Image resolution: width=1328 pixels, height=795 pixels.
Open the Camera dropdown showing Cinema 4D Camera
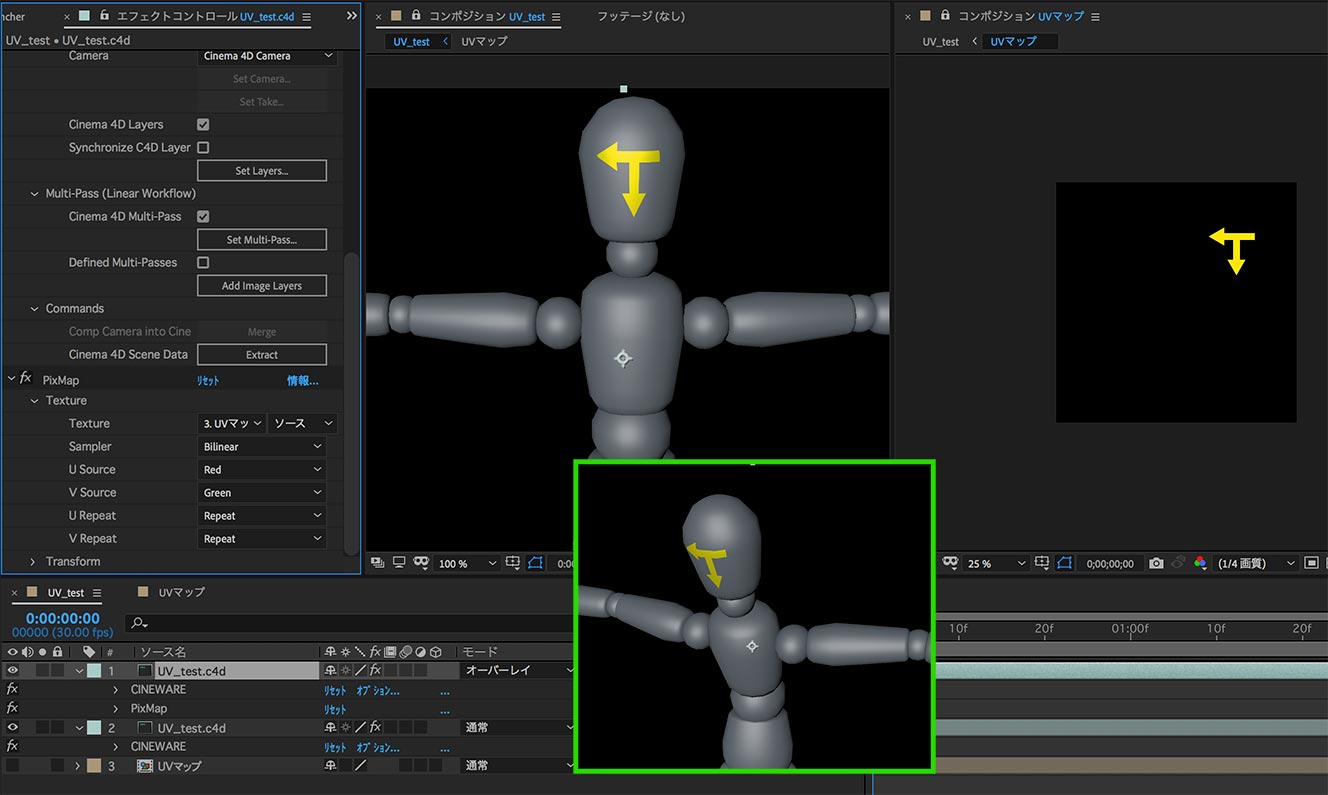tap(266, 56)
